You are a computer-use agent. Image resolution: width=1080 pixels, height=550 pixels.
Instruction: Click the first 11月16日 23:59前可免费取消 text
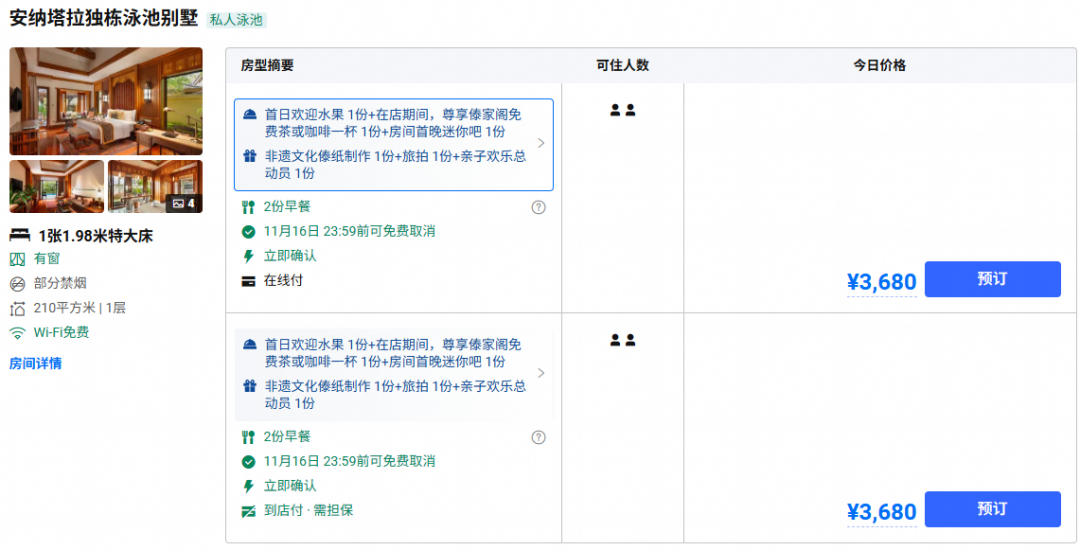[349, 231]
